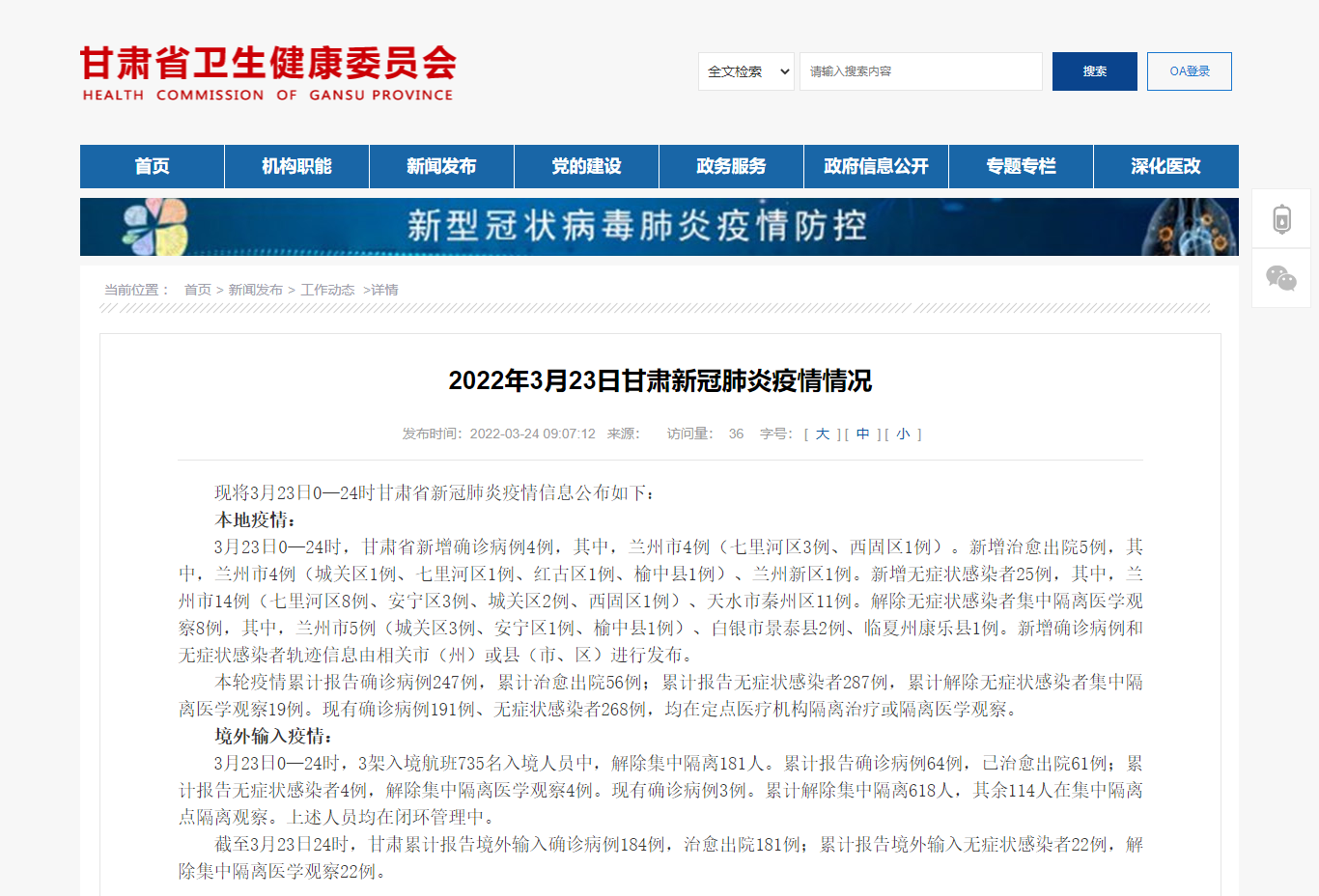Screen dimensions: 1319x896
Task: Click the 首页 breadcrumb link
Action: [x=198, y=290]
